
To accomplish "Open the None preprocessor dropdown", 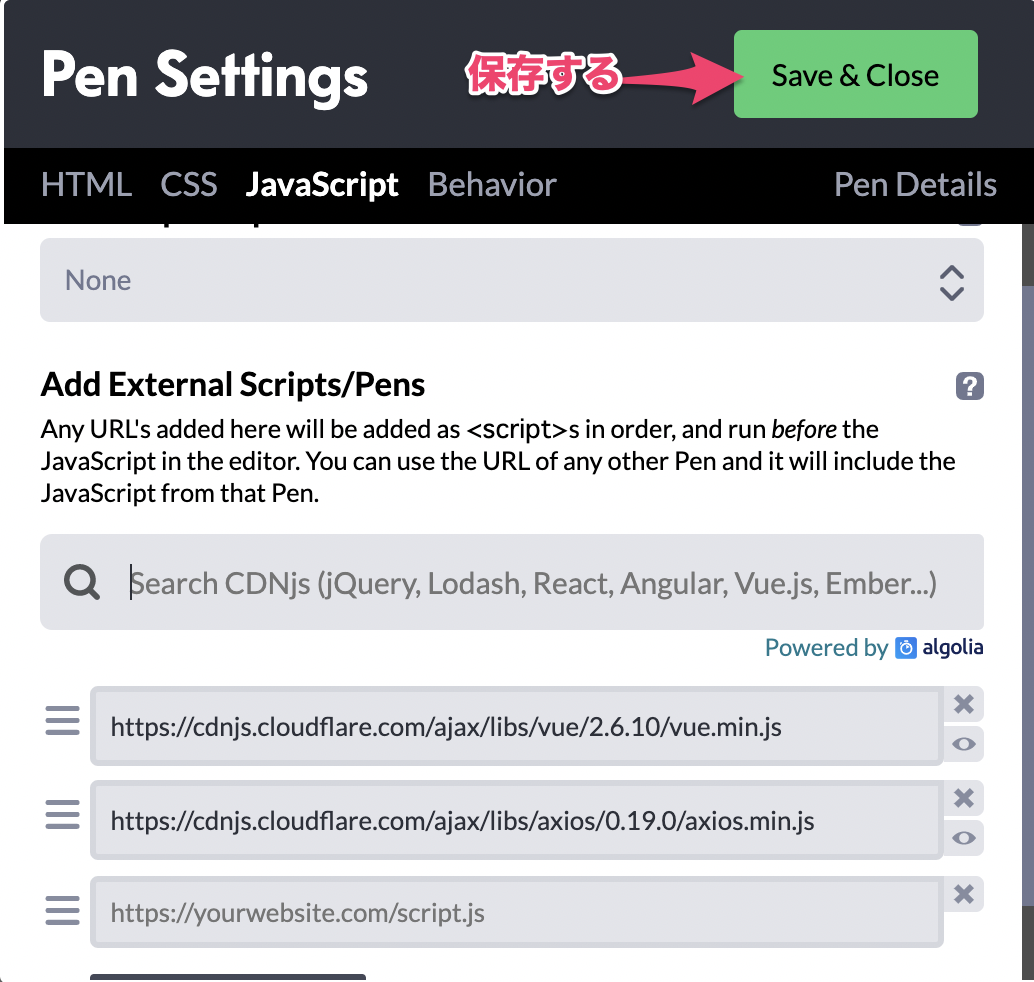I will [511, 281].
